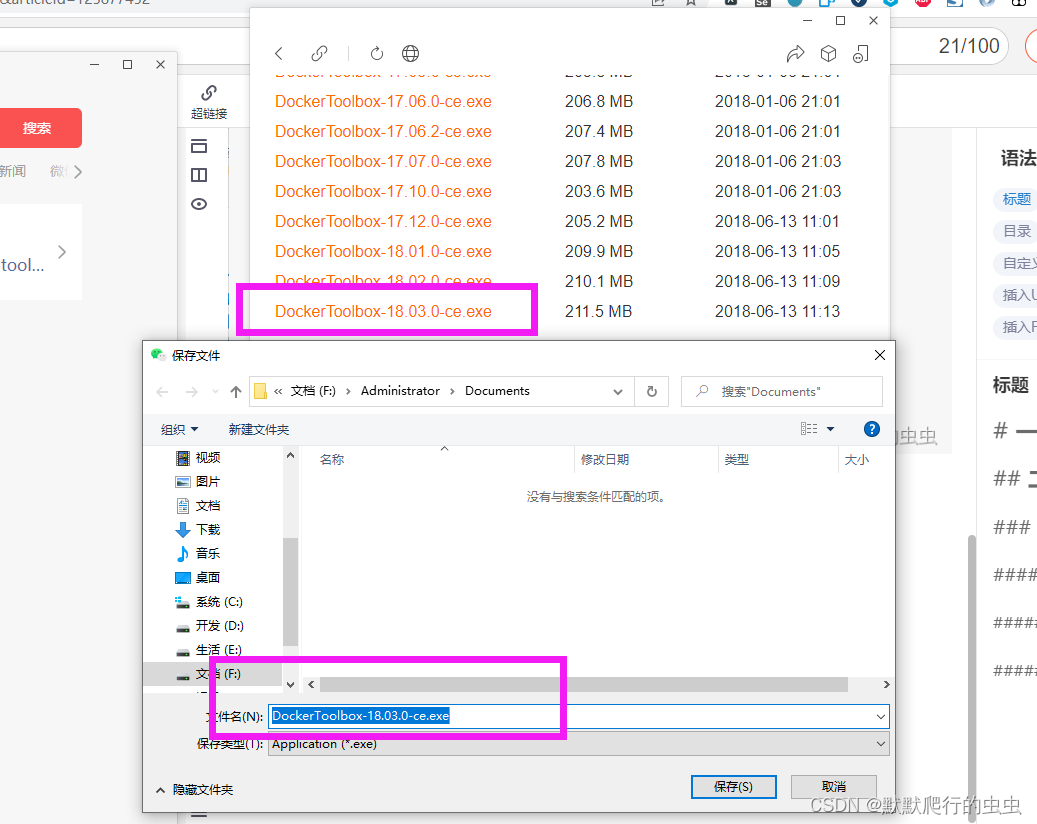Image resolution: width=1037 pixels, height=824 pixels.
Task: Open help in save dialog
Action: point(872,429)
